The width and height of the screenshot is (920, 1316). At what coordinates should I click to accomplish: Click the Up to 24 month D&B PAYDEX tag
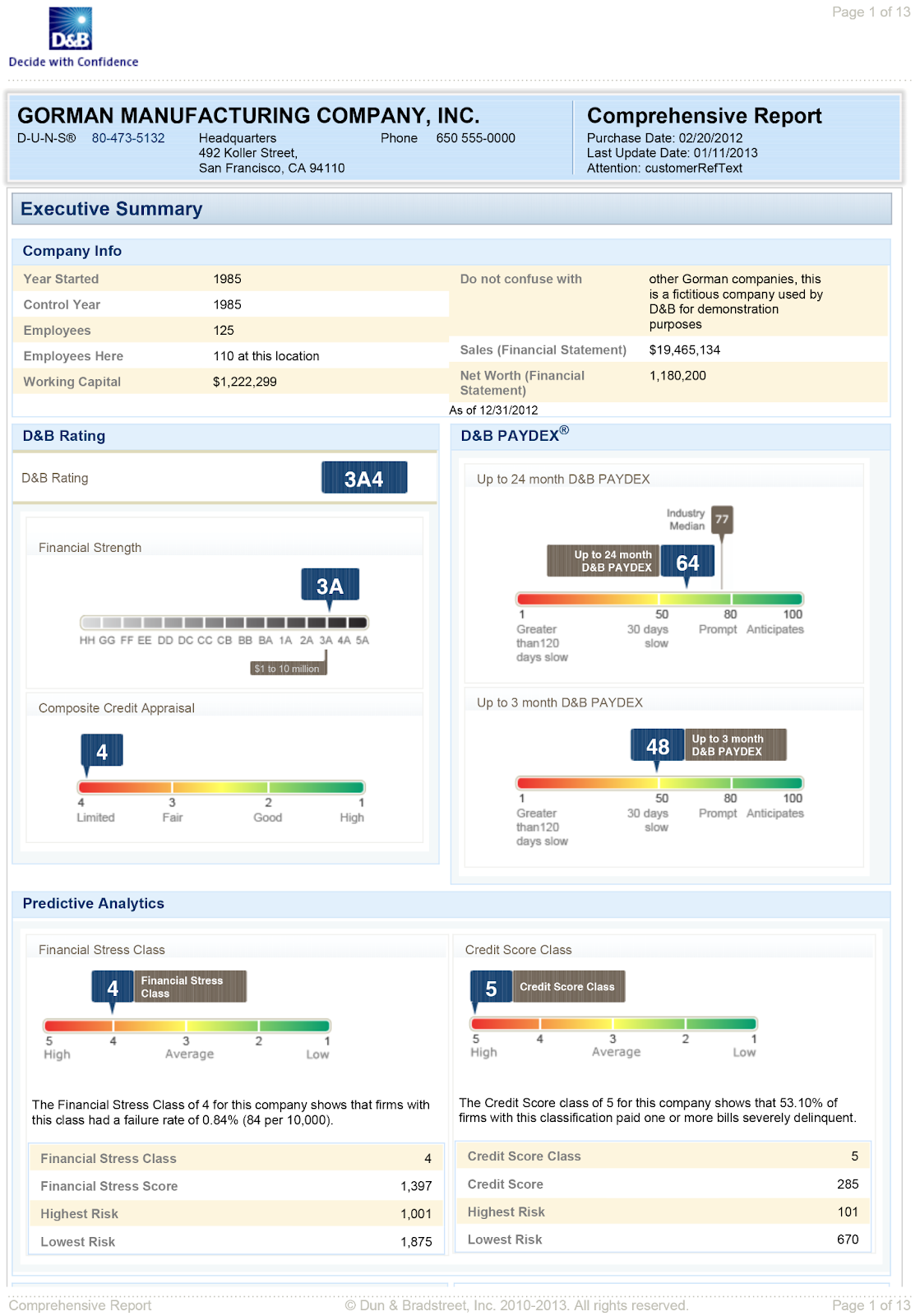[603, 561]
